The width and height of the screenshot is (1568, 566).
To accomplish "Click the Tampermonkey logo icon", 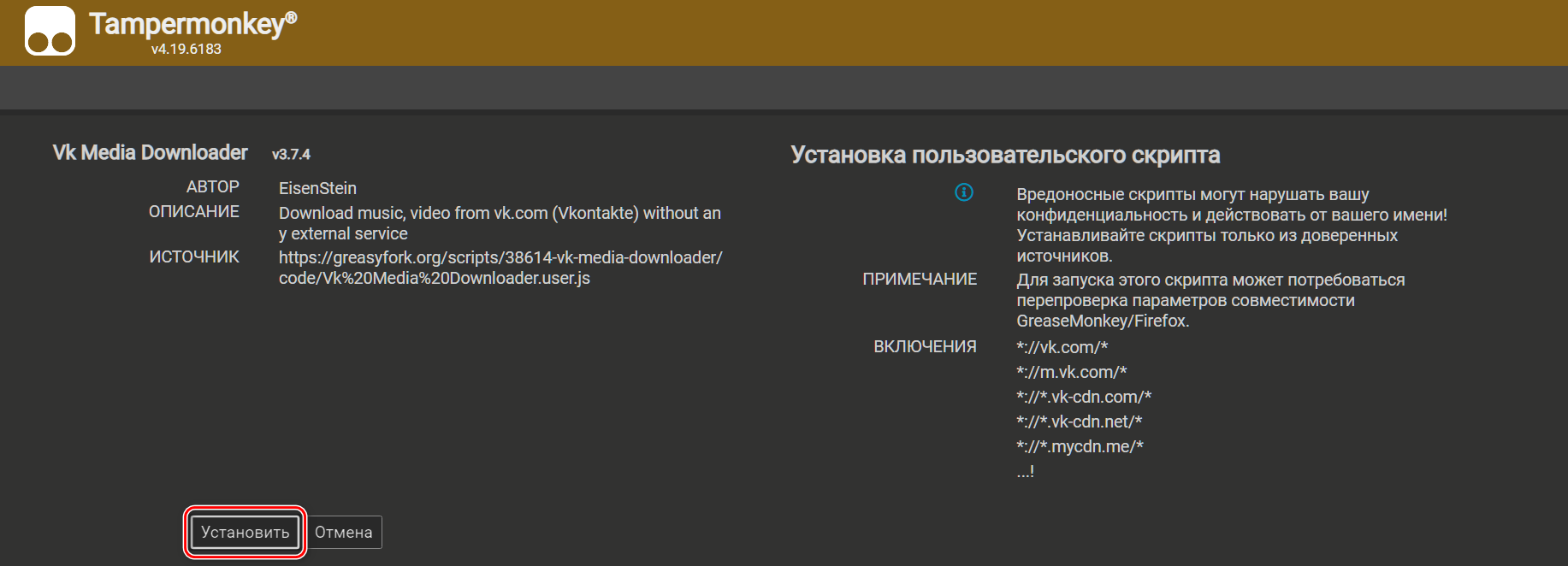I will click(x=50, y=31).
